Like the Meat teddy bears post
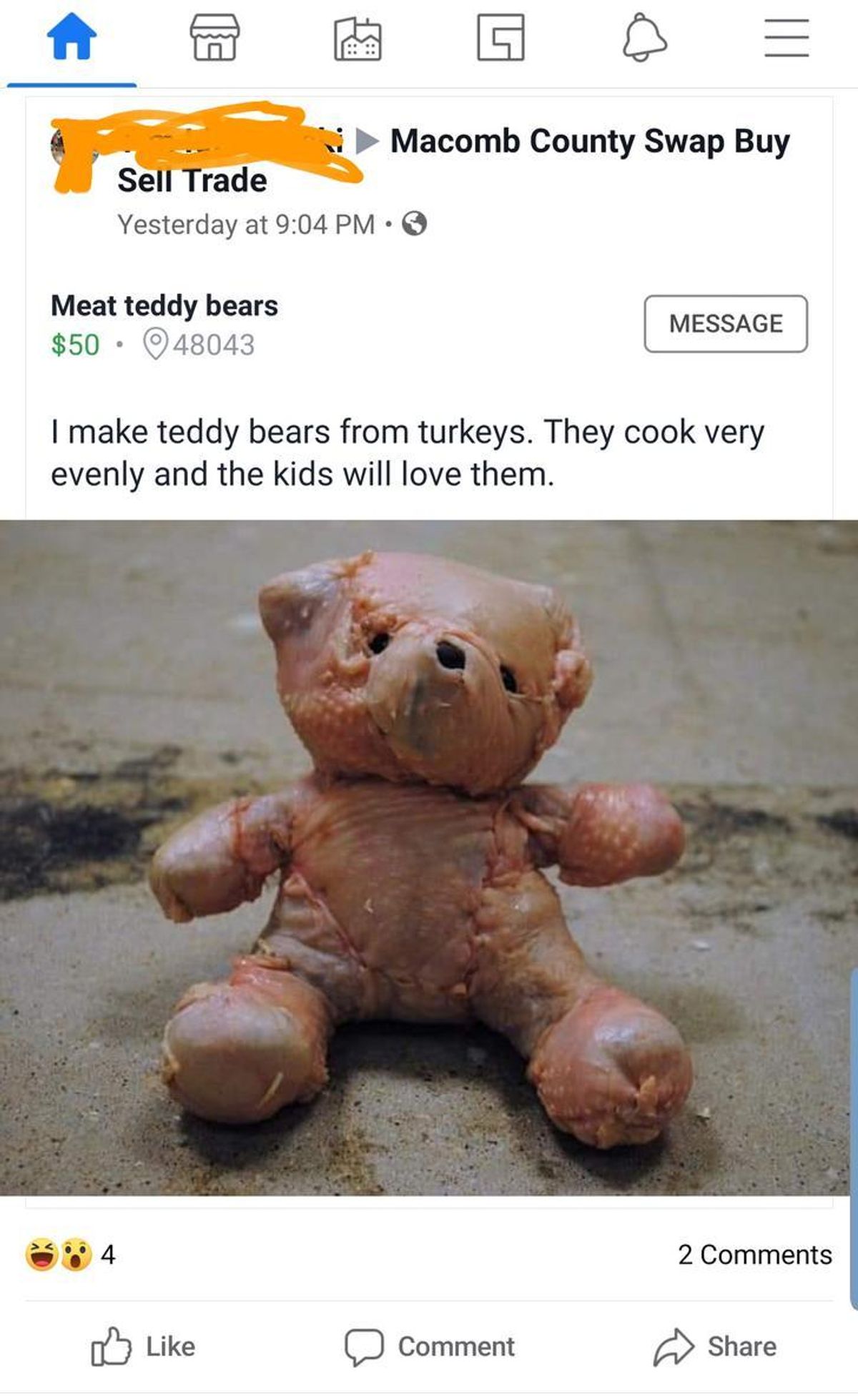The image size is (858, 1400). click(x=143, y=1346)
